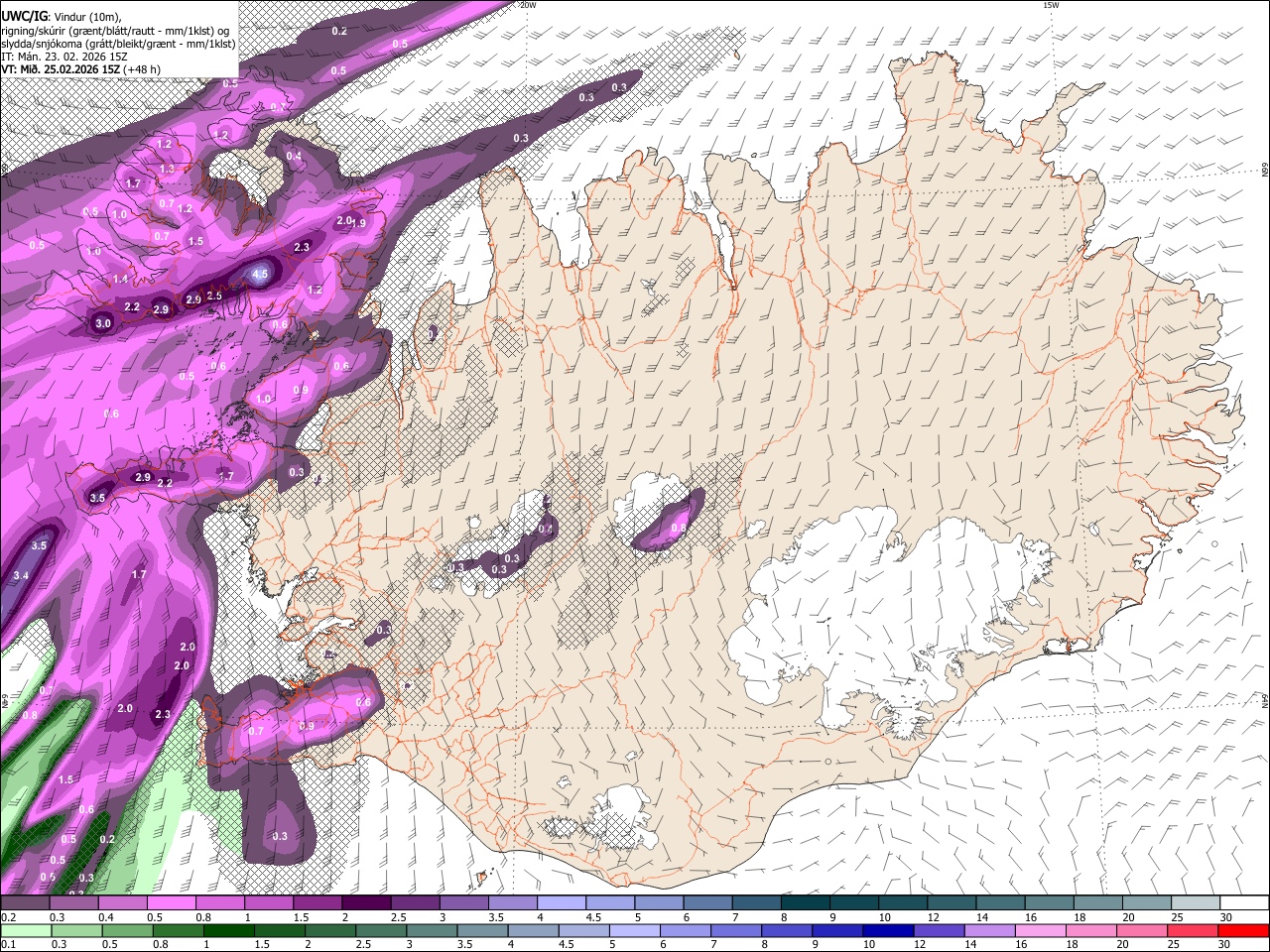The image size is (1270, 952).
Task: Select the 3.4 precipitation value on the map
Action: (20, 575)
